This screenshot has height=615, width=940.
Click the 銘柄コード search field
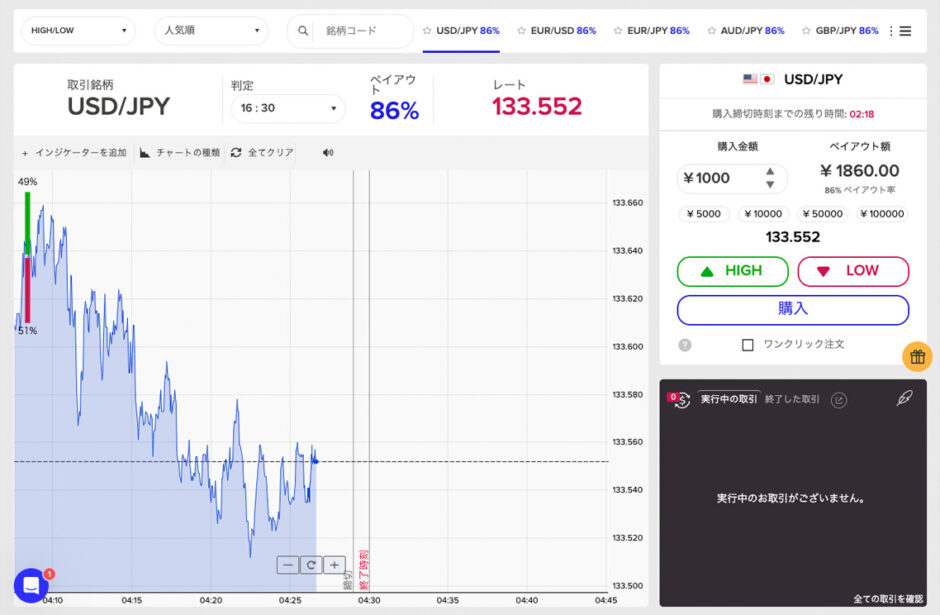pyautogui.click(x=362, y=31)
